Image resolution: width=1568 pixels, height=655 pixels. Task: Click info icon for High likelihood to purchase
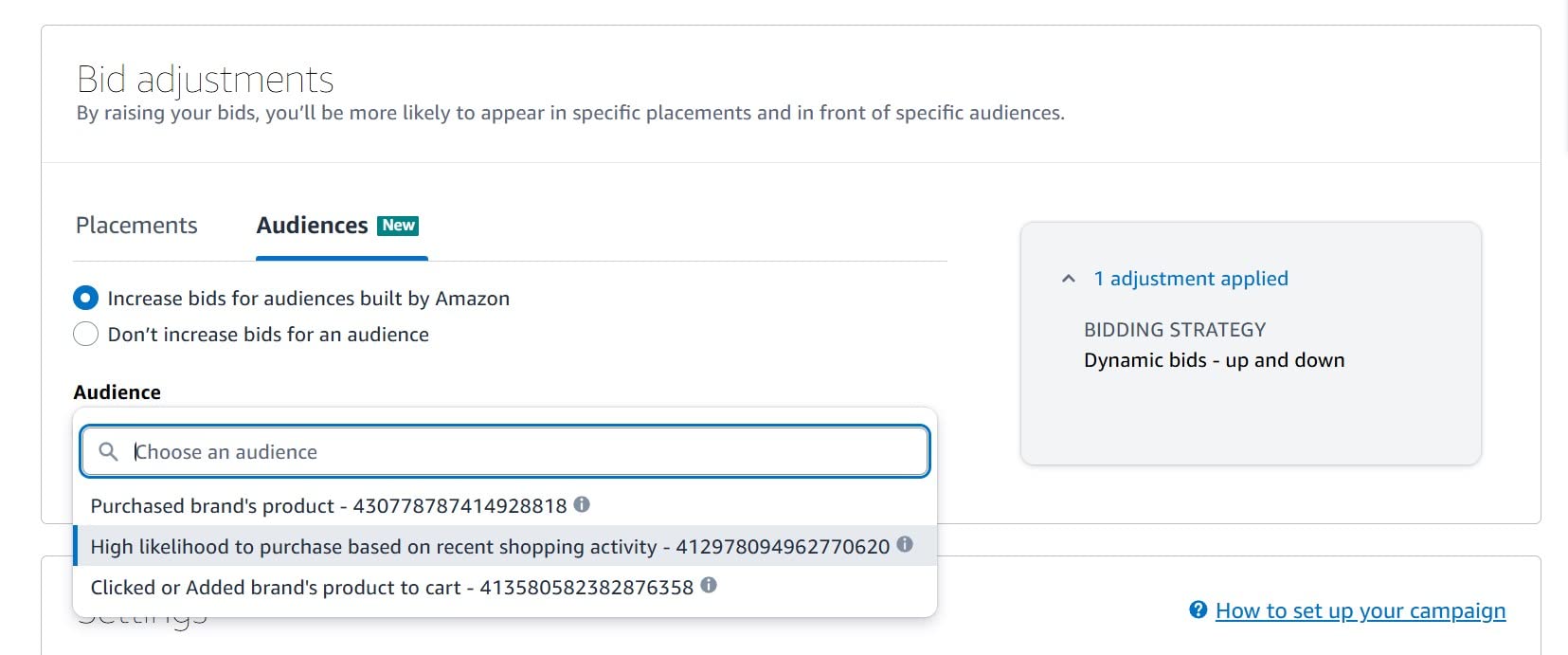(x=905, y=544)
